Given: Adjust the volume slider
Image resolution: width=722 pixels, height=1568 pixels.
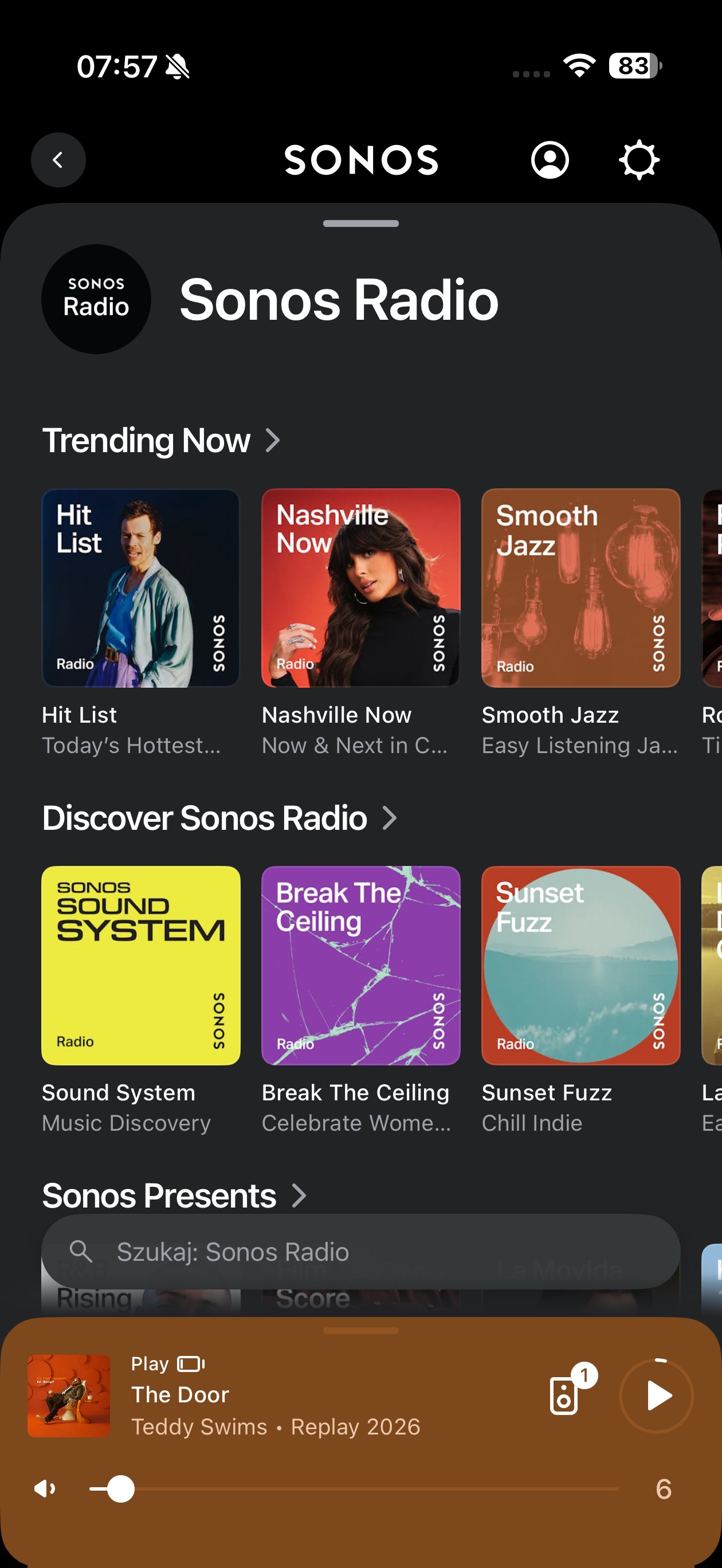Looking at the screenshot, I should point(121,1489).
